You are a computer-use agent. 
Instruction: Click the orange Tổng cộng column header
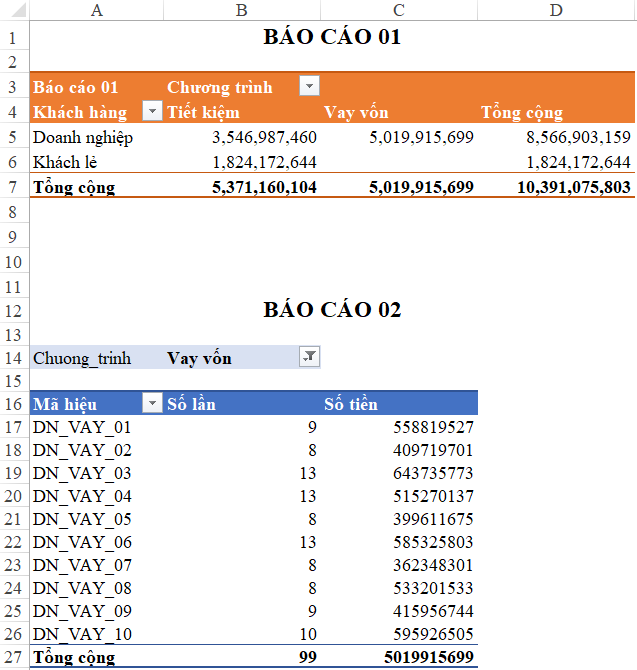coord(522,112)
